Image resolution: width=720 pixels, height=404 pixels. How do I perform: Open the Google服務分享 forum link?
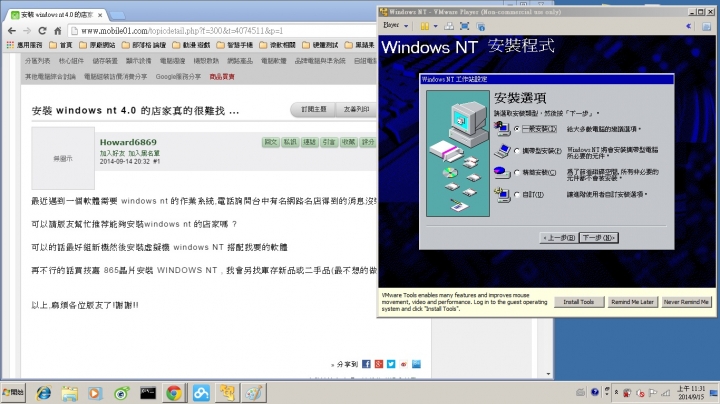(178, 77)
